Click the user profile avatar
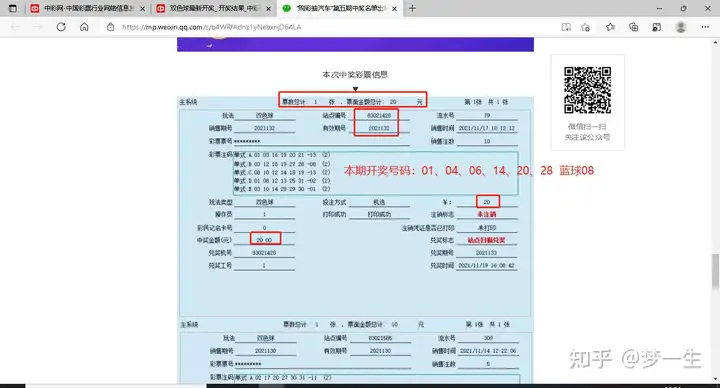Screen dimensions: 720x388 681,27
